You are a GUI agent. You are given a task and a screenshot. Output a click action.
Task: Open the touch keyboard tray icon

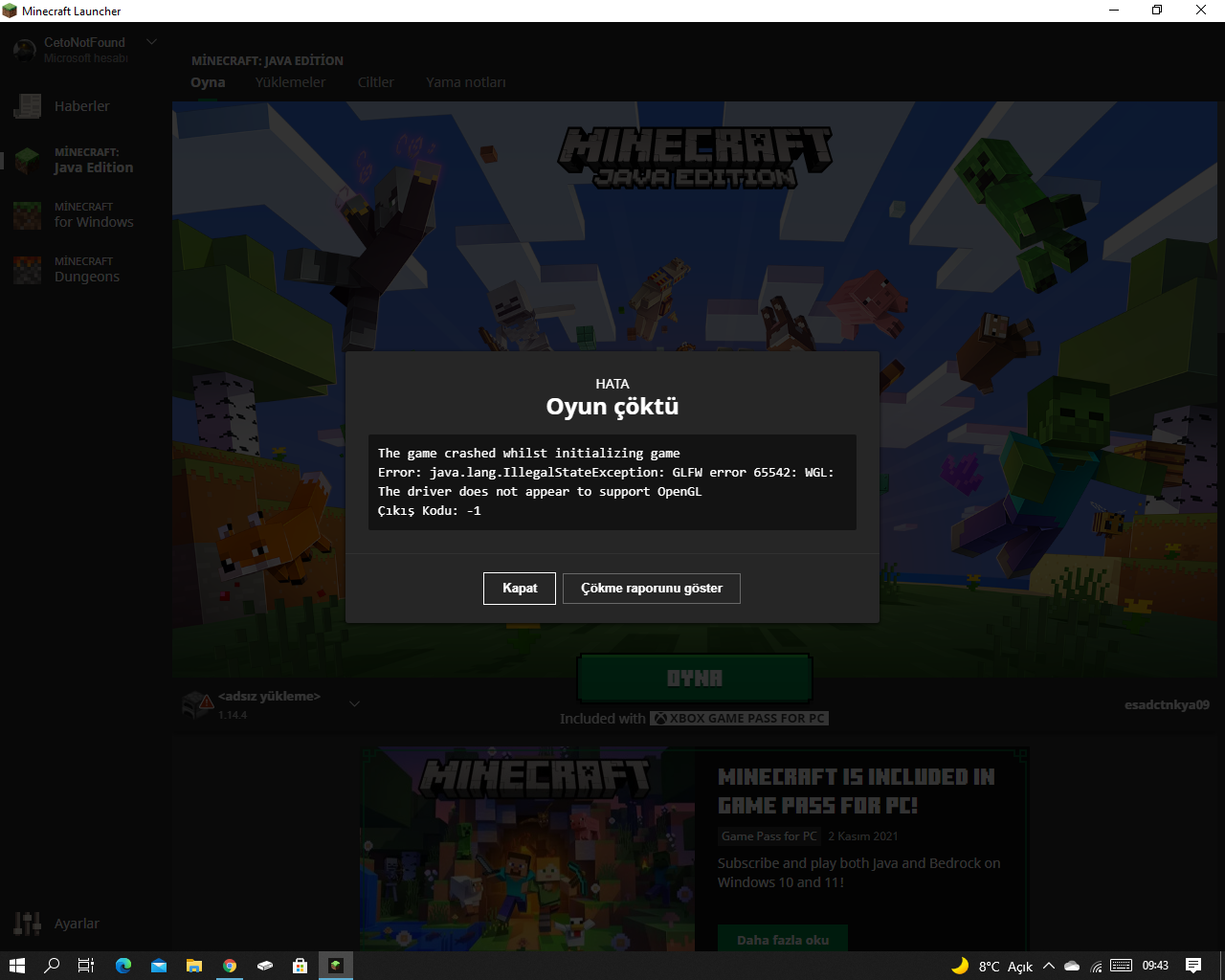[1122, 966]
